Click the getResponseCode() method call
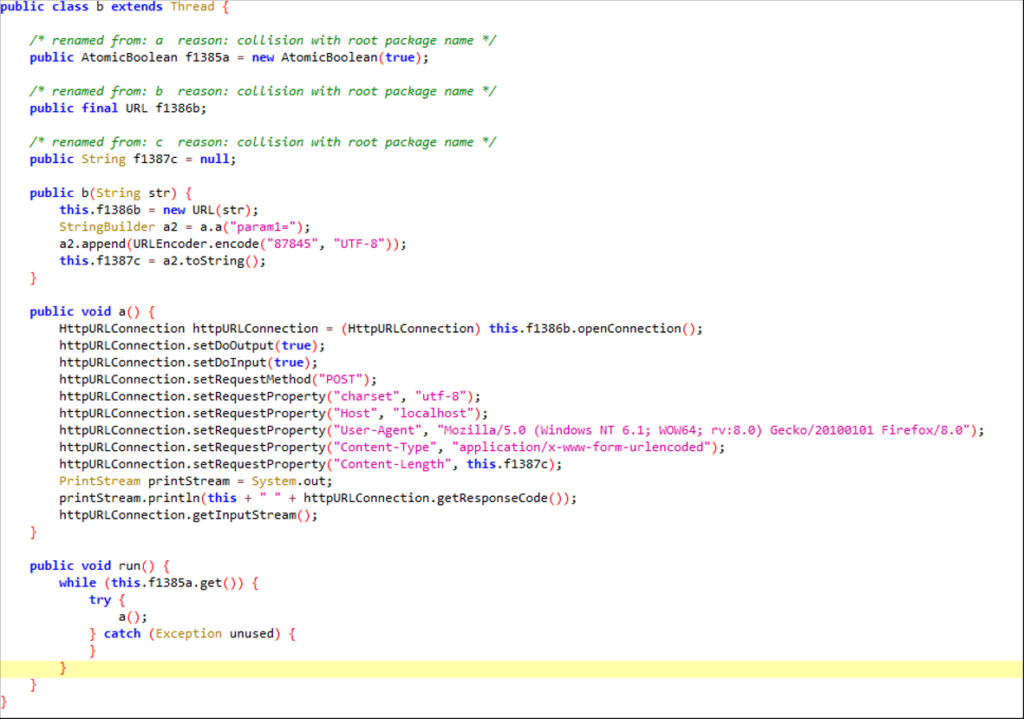This screenshot has height=719, width=1024. pos(488,499)
